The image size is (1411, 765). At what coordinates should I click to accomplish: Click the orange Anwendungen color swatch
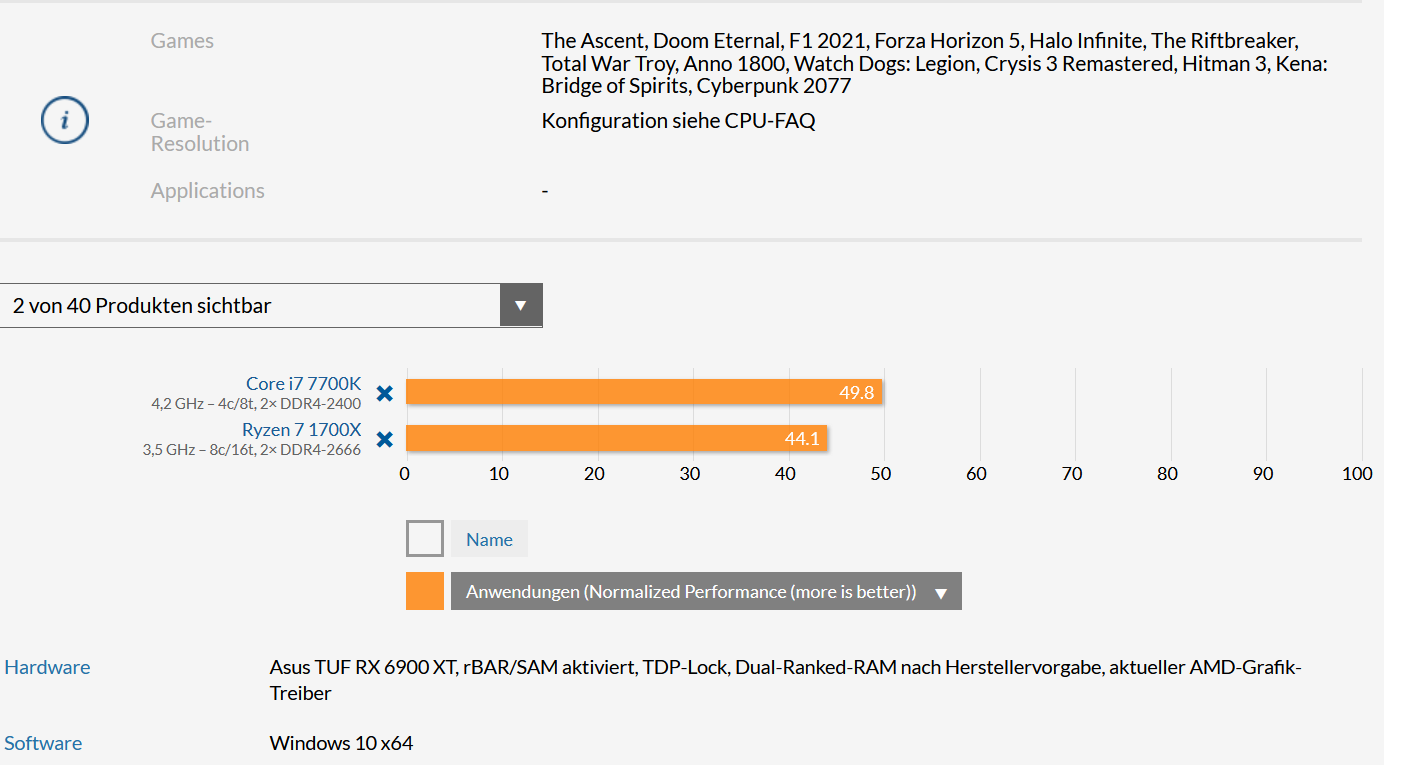pyautogui.click(x=425, y=591)
